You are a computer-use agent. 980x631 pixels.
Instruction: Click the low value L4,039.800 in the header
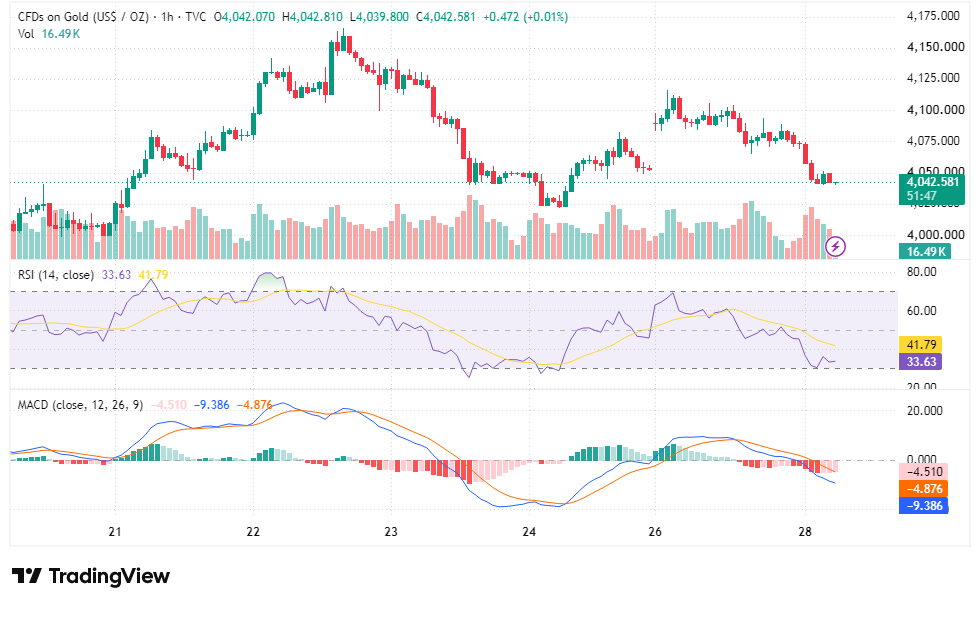tap(379, 17)
